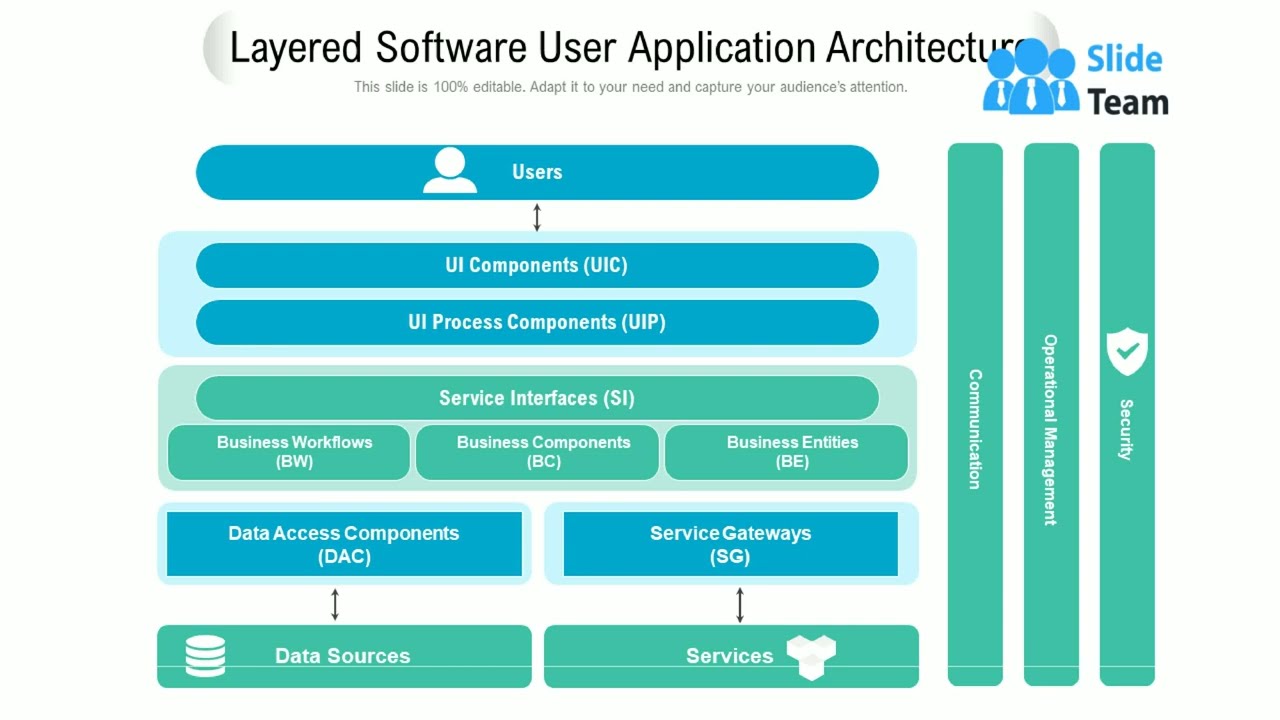The width and height of the screenshot is (1280, 720).
Task: Click the slide title Layered Software User Application
Action: click(x=628, y=47)
